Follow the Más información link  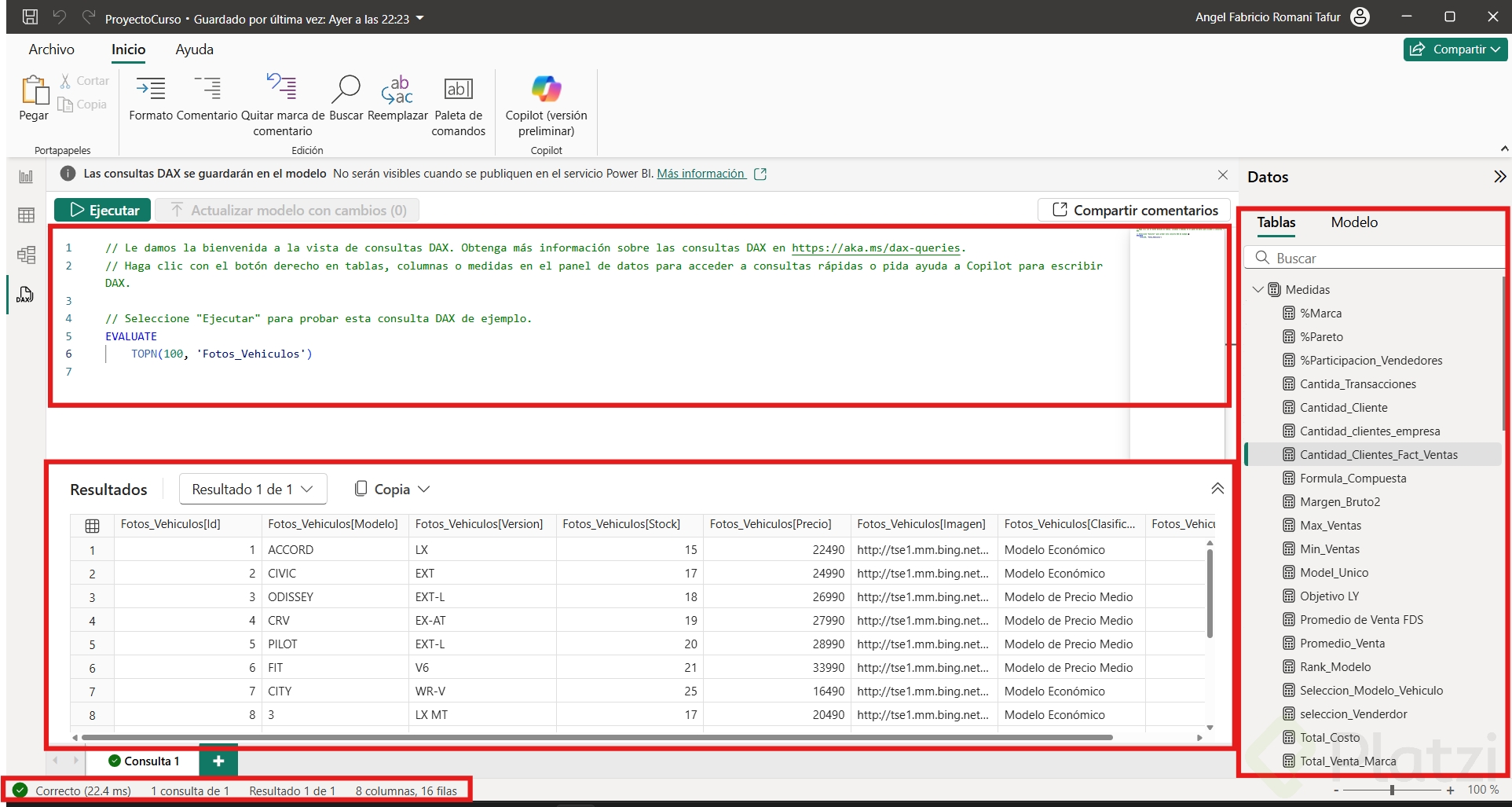pyautogui.click(x=701, y=174)
